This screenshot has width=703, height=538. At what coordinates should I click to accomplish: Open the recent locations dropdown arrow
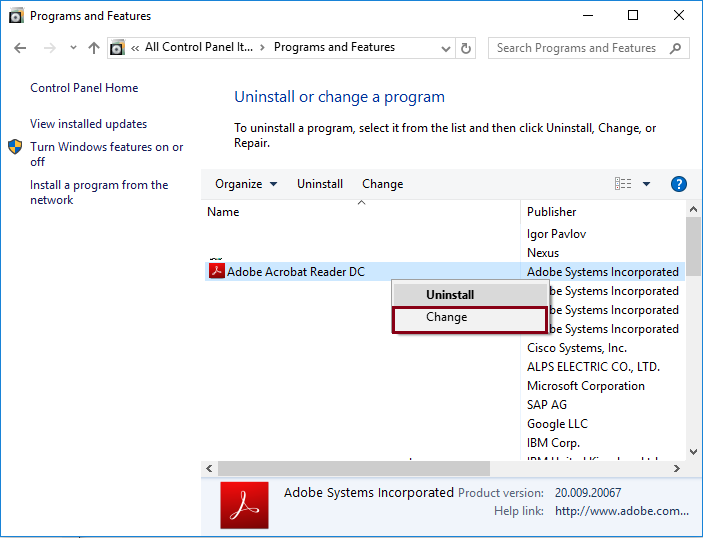(73, 48)
